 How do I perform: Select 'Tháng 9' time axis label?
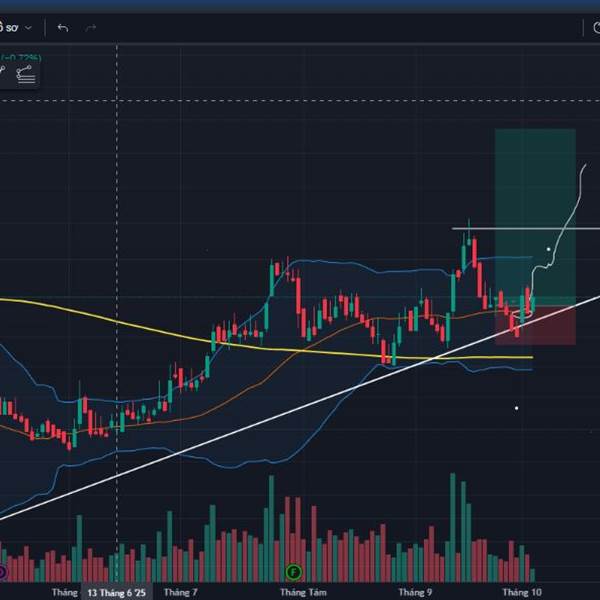point(415,592)
